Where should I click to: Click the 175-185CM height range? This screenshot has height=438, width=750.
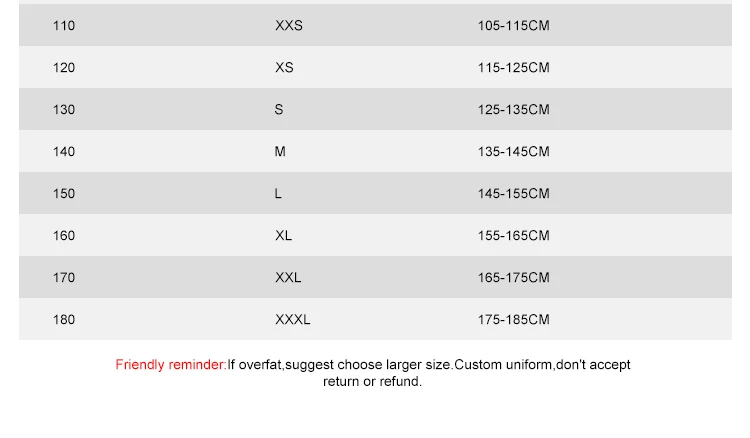click(514, 319)
